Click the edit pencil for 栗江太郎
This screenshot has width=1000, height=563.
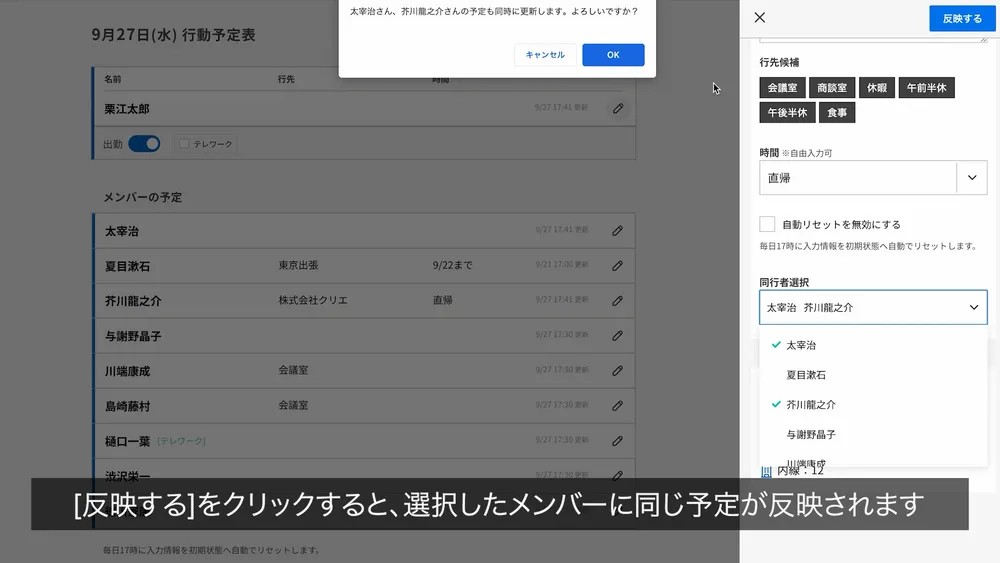pos(618,108)
